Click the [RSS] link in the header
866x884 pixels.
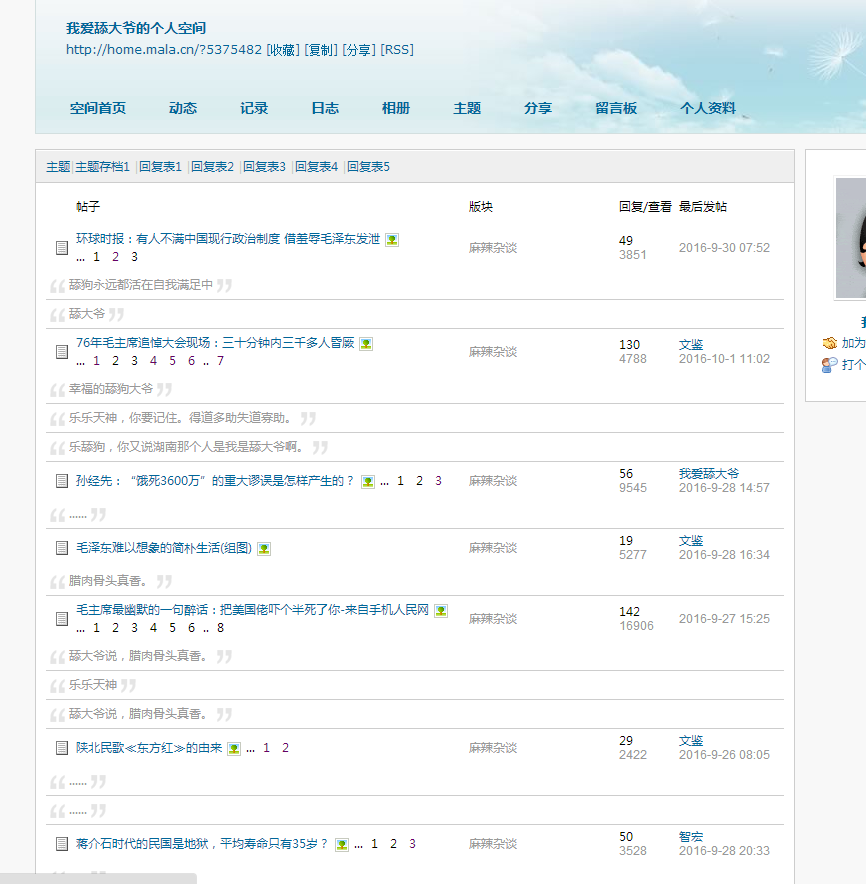click(x=397, y=50)
